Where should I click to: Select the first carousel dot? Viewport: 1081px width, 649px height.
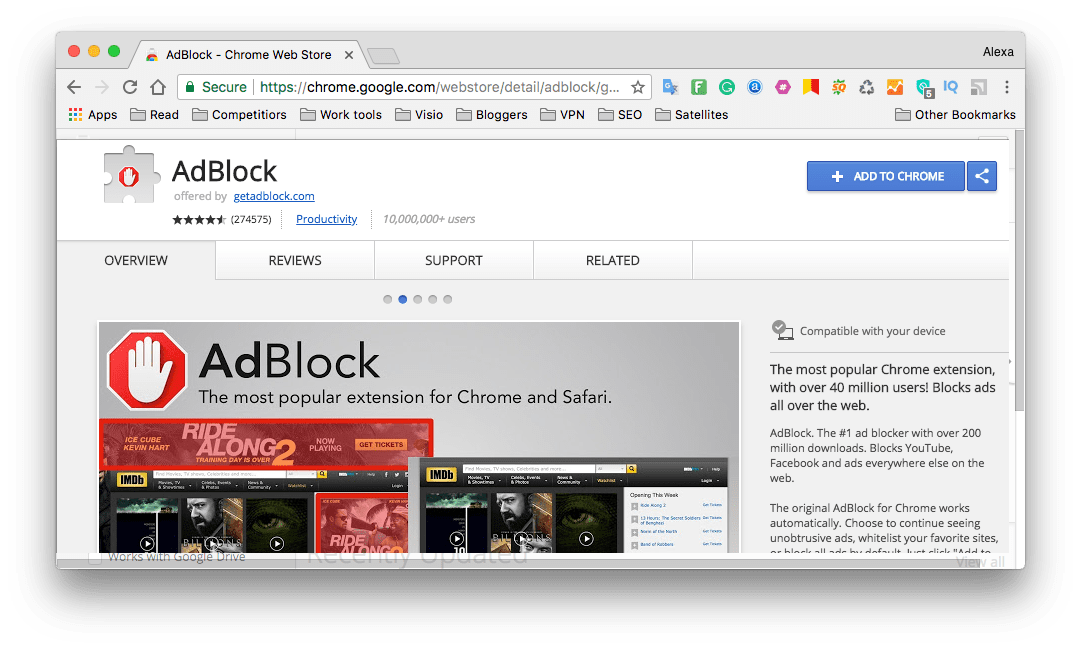(387, 299)
